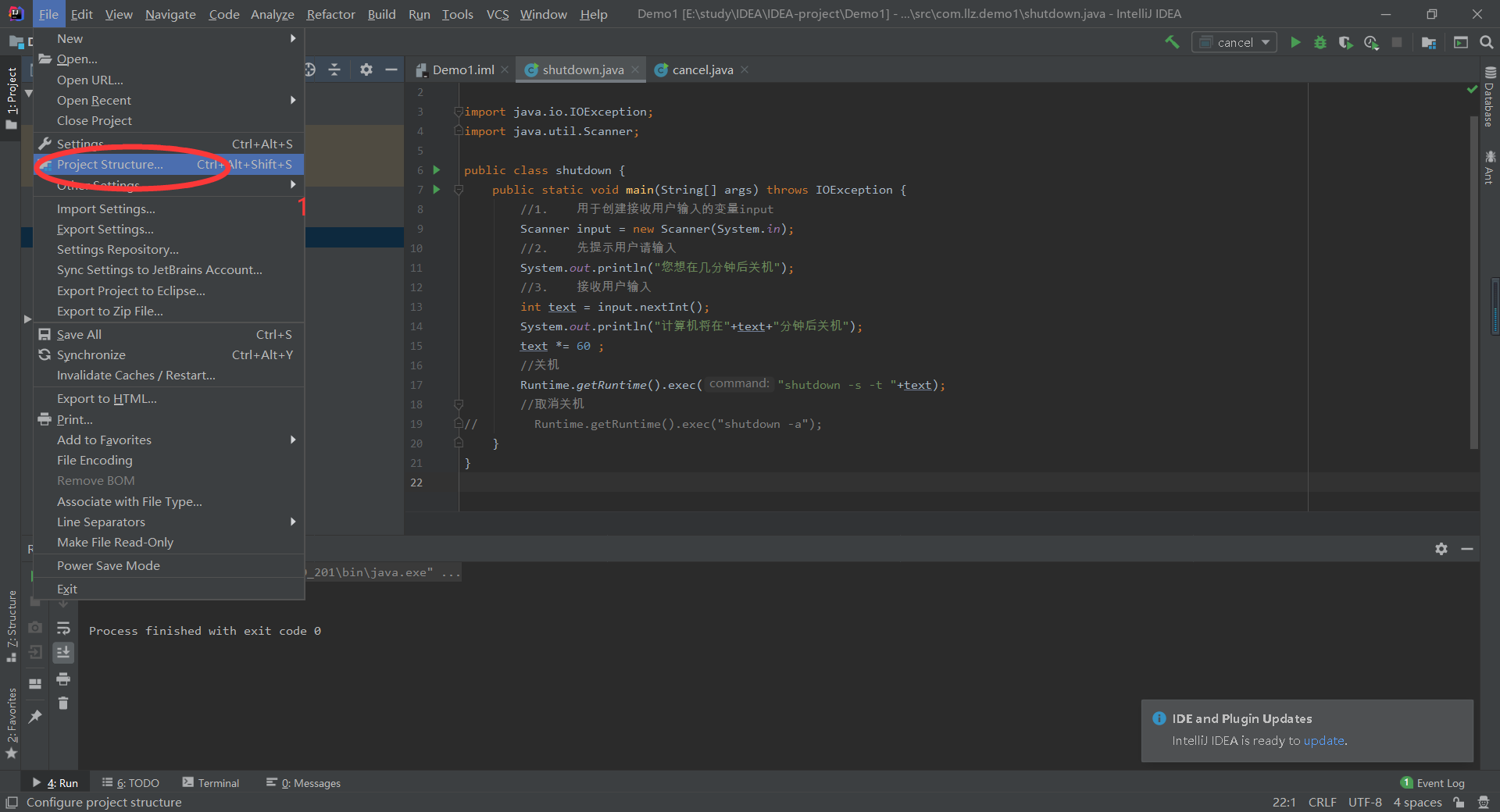Expand the New submenu in the File menu
The image size is (1500, 812).
pyautogui.click(x=168, y=38)
